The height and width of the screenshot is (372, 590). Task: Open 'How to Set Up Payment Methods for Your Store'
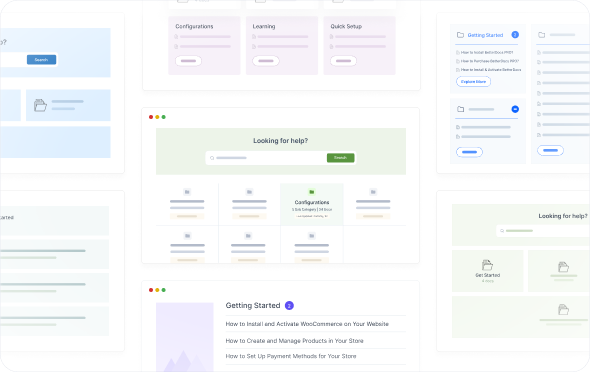pyautogui.click(x=291, y=356)
